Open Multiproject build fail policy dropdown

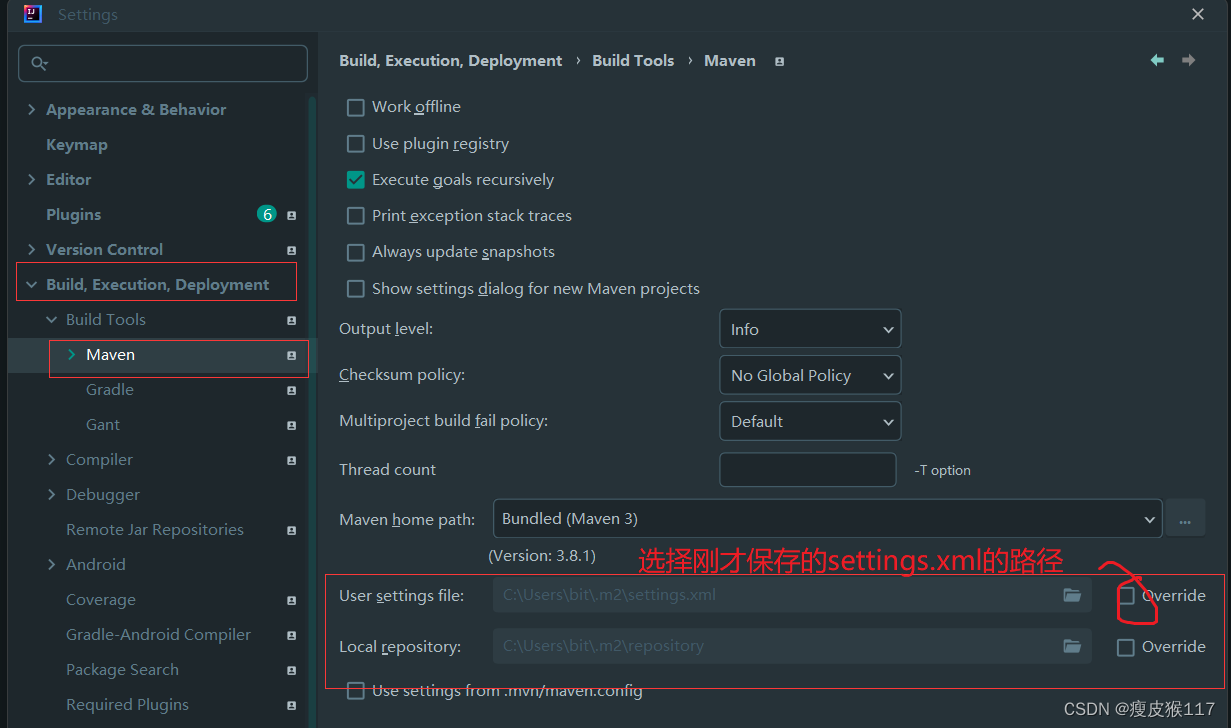pyautogui.click(x=810, y=421)
